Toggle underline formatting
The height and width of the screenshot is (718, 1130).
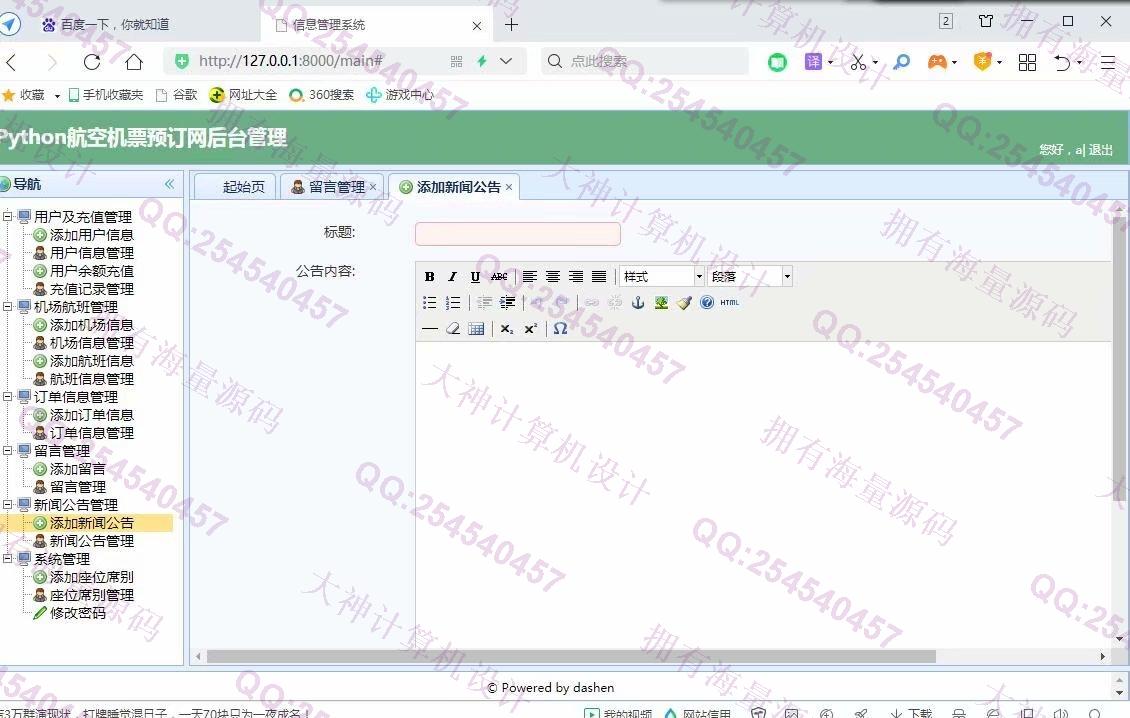pyautogui.click(x=476, y=277)
